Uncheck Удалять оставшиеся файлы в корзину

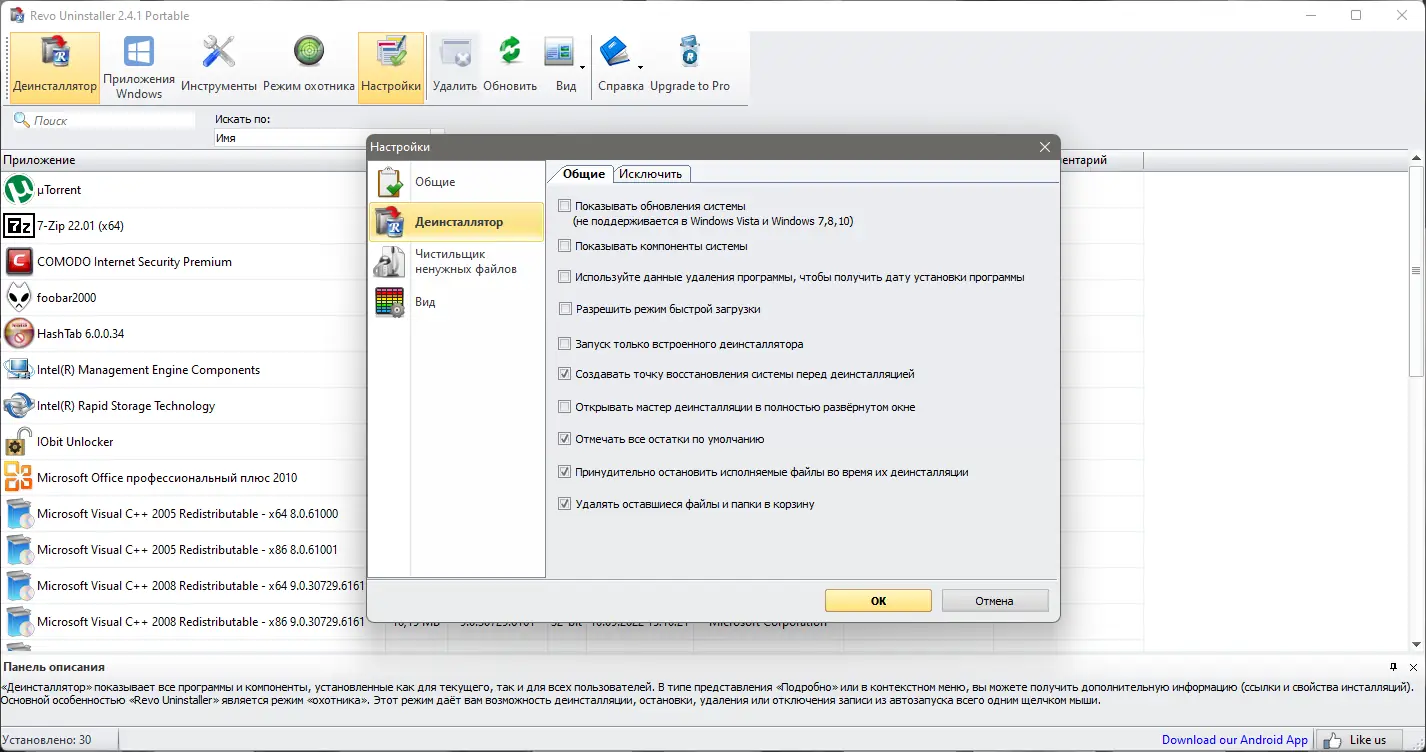pos(565,504)
